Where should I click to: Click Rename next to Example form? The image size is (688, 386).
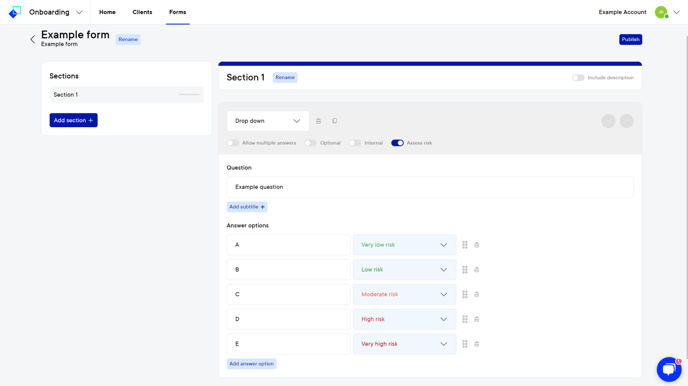pos(128,39)
